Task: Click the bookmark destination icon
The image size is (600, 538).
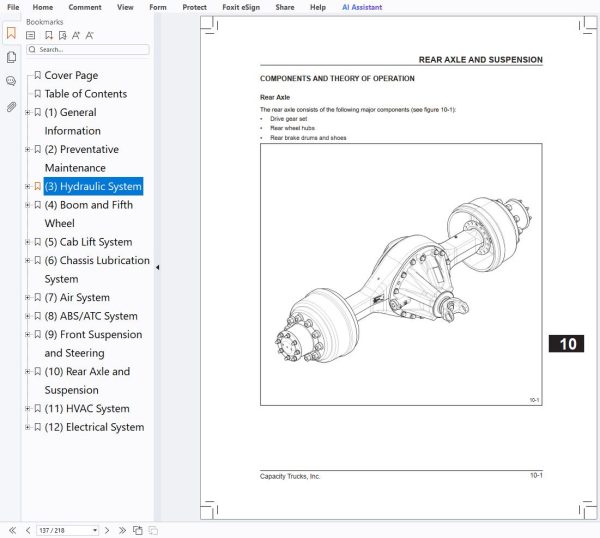Action: tap(62, 36)
